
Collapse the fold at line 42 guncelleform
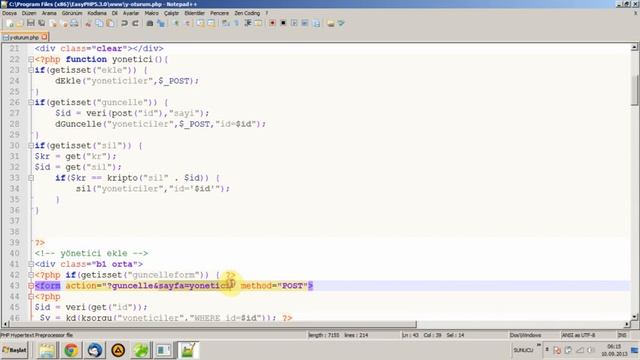pyautogui.click(x=31, y=275)
